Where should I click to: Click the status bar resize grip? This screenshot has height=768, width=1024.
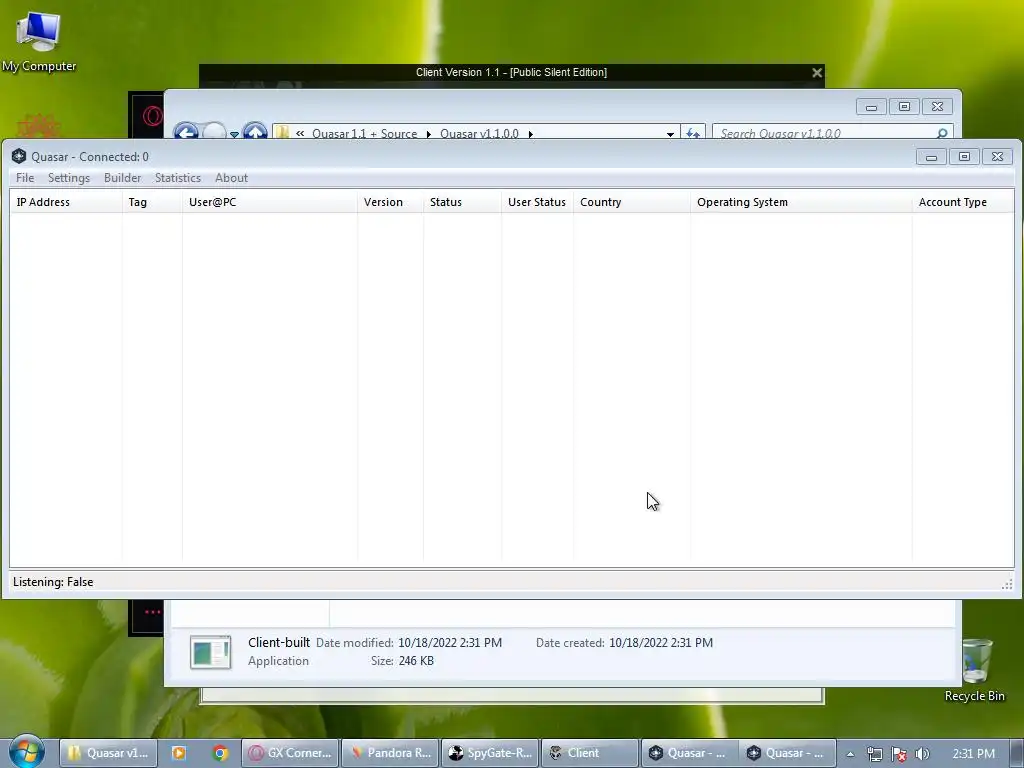pos(1007,584)
